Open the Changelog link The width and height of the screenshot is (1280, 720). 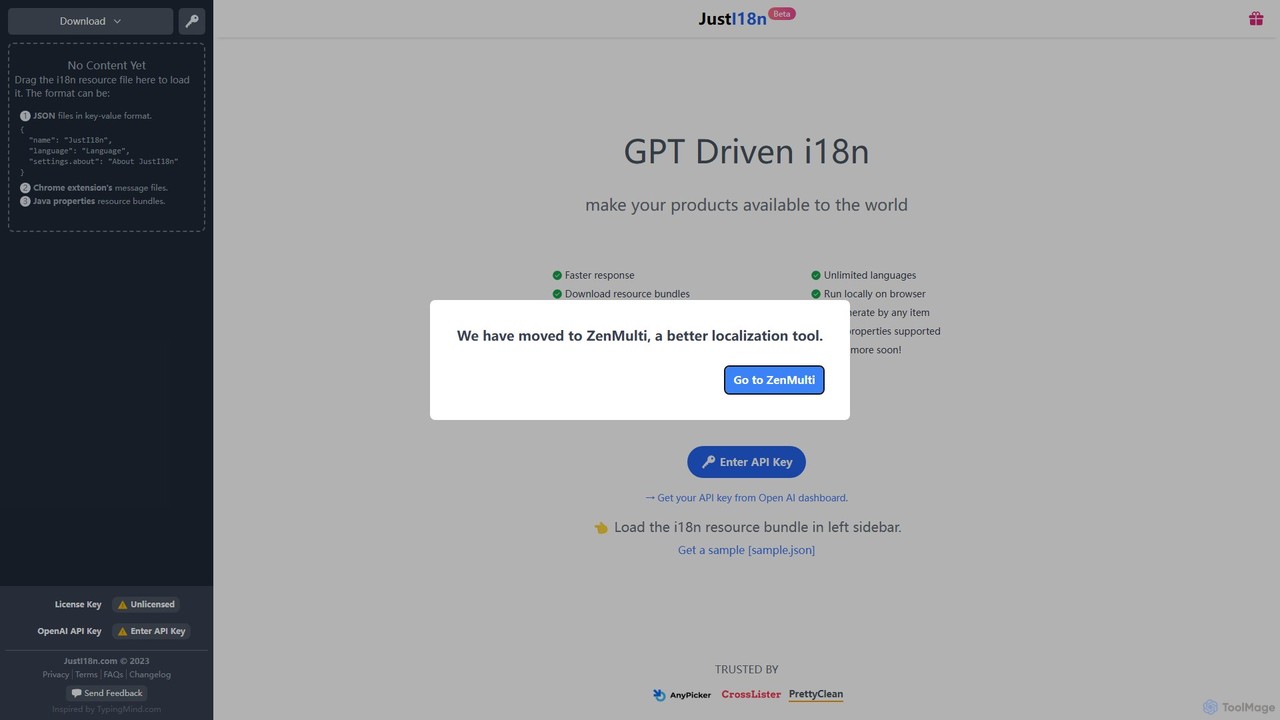[150, 675]
